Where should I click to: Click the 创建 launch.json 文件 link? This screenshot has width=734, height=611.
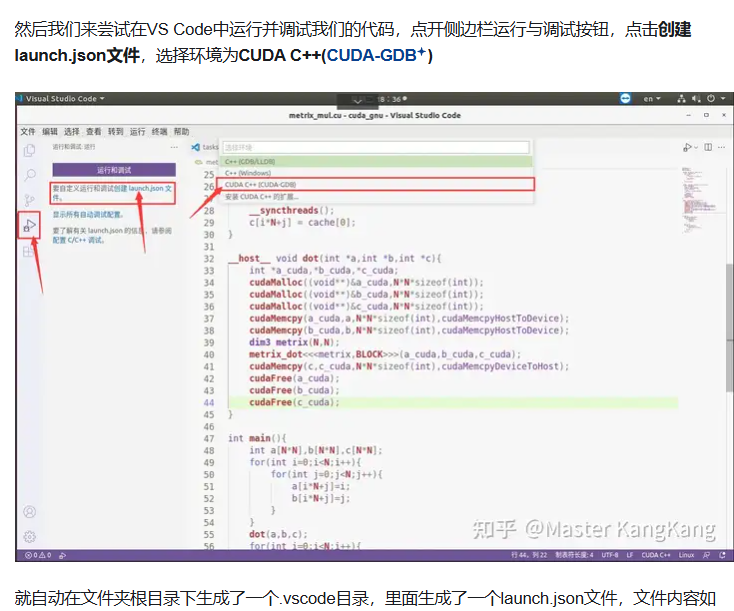[143, 188]
